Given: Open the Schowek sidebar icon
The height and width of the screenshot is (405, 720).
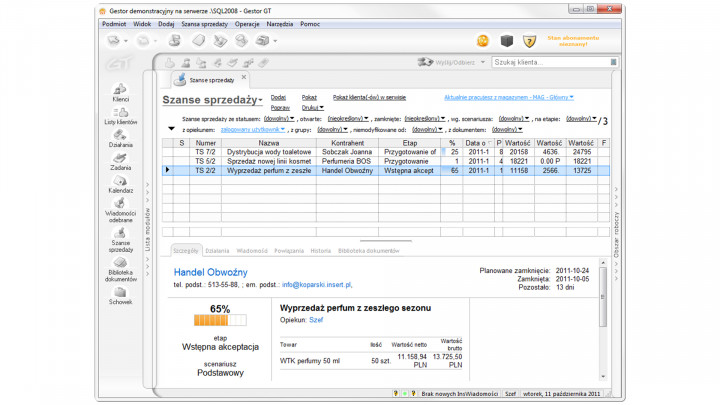Looking at the screenshot, I should coord(121,295).
